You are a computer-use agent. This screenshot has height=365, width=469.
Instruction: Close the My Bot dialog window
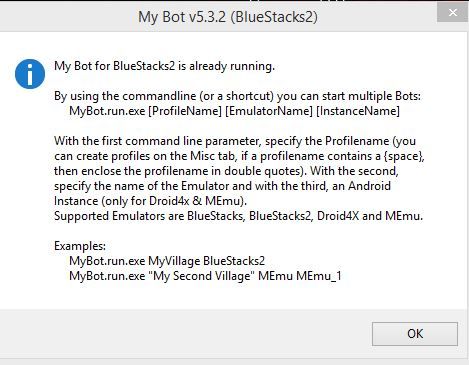[452, 13]
